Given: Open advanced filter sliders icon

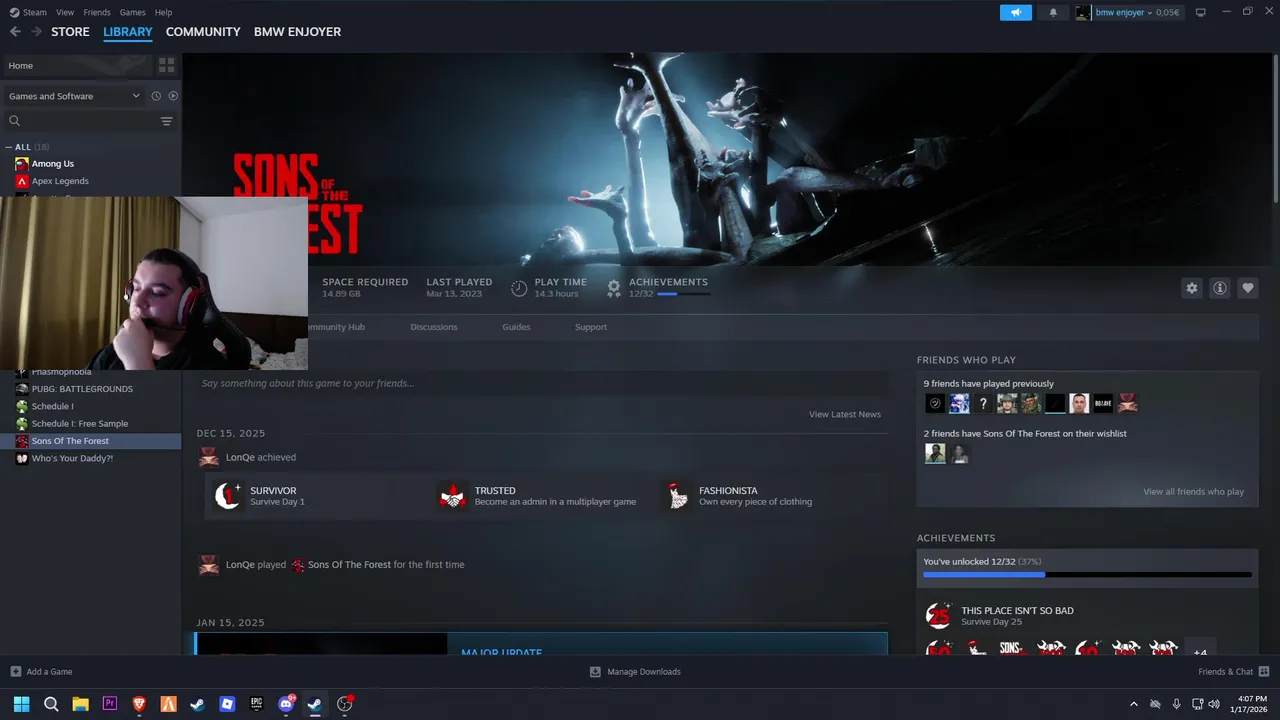Looking at the screenshot, I should point(166,121).
